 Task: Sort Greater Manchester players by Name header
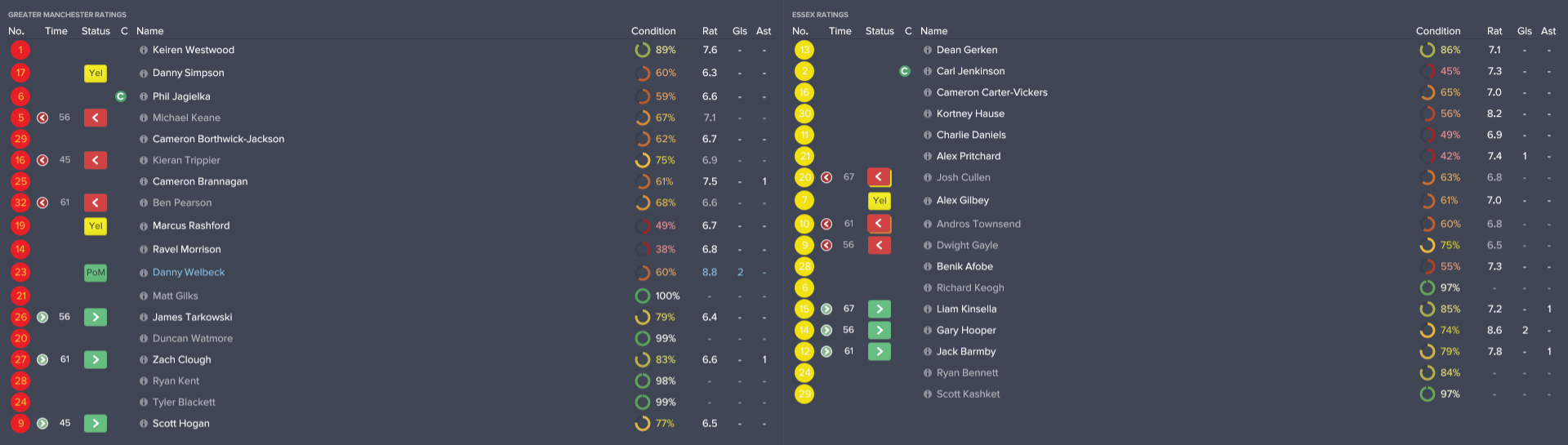point(150,31)
